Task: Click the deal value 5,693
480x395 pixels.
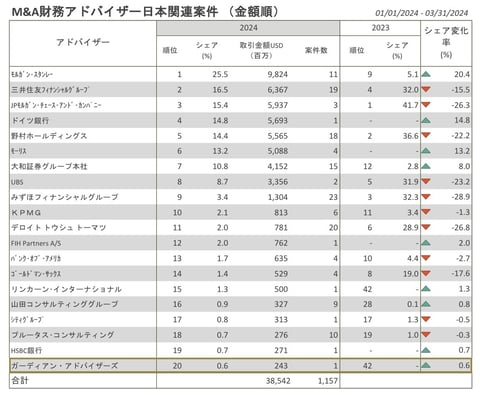Action: [277, 120]
